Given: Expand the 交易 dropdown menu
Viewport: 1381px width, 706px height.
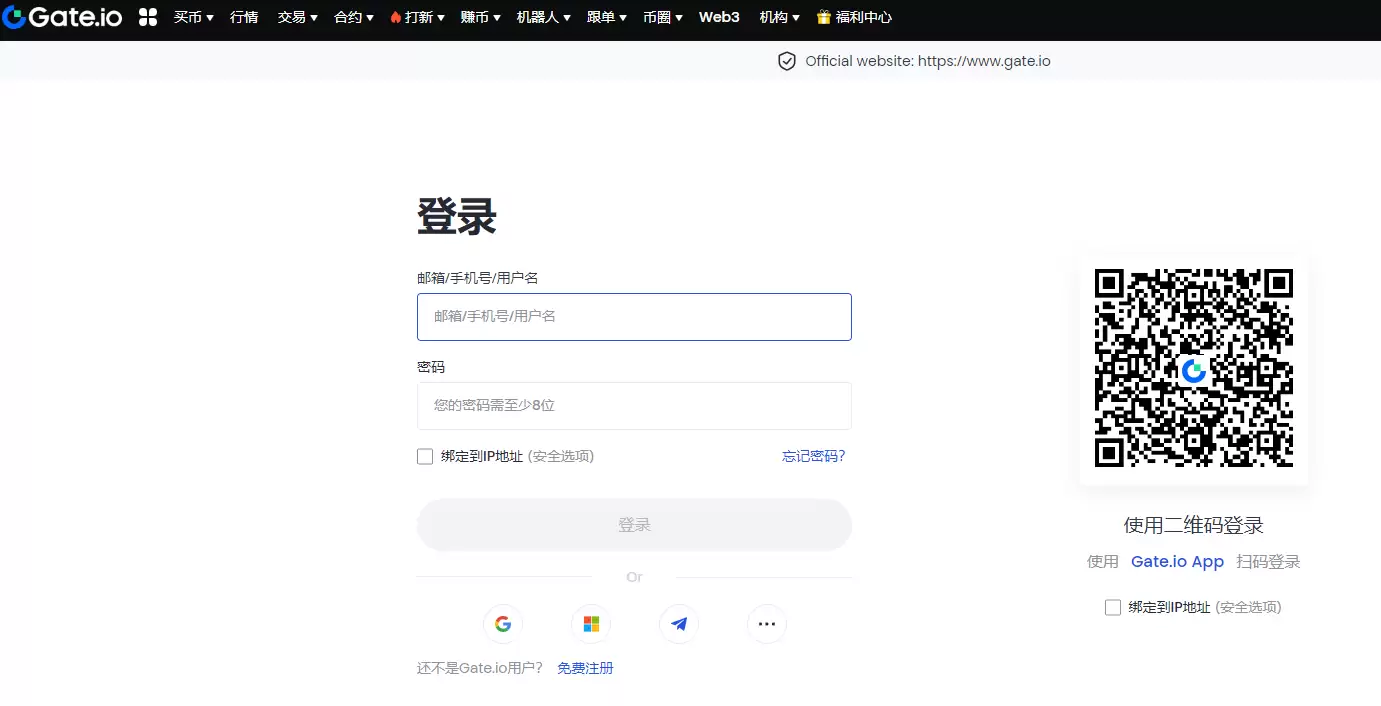Looking at the screenshot, I should pos(297,17).
